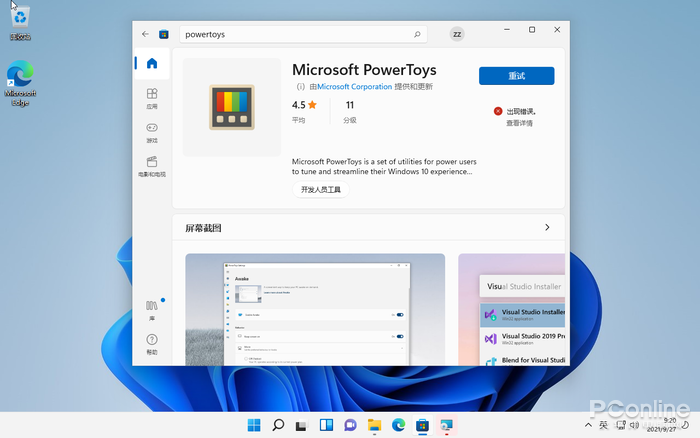Viewport: 700px width, 438px height.
Task: Open the Apps (应用) section in sidebar
Action: (x=152, y=98)
